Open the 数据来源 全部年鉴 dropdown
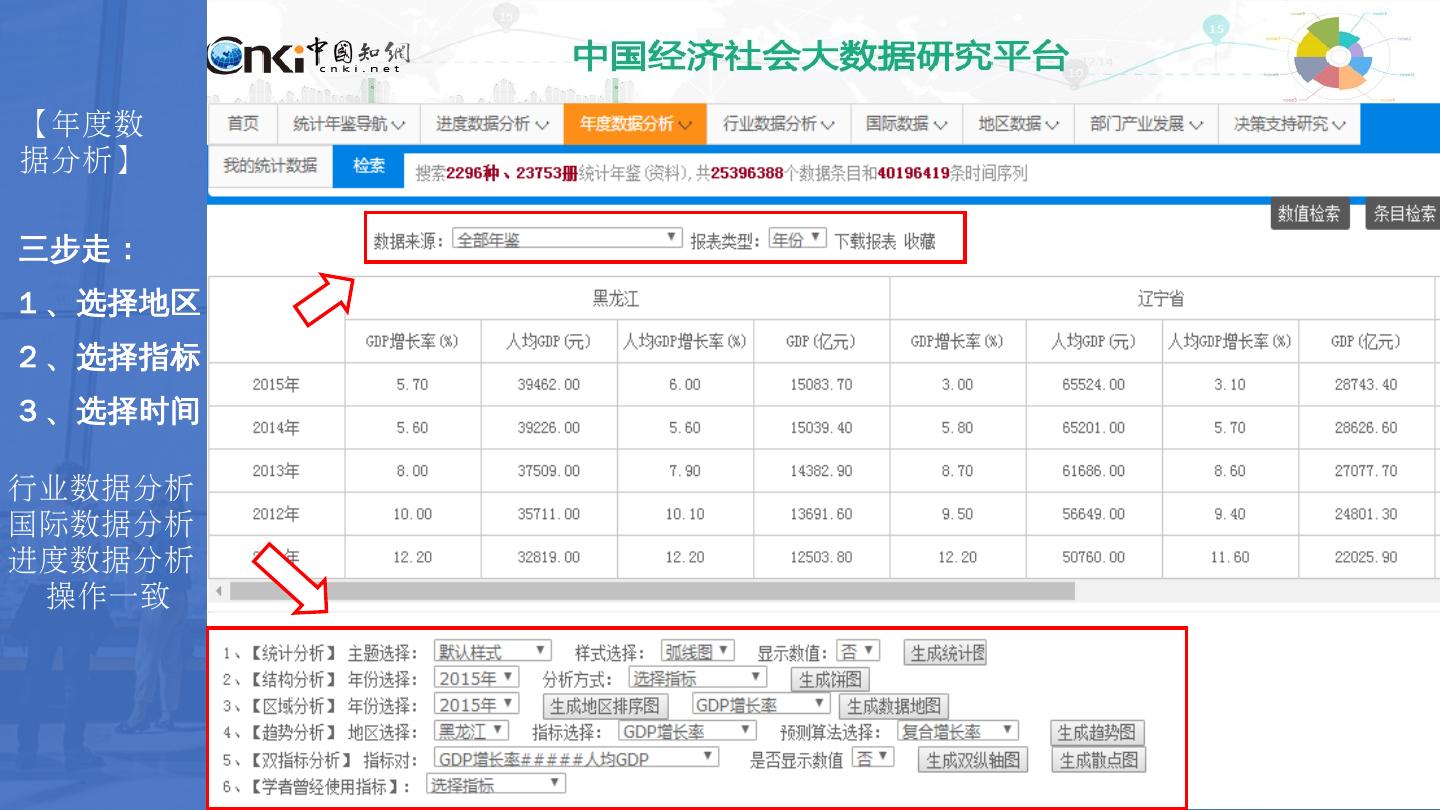The height and width of the screenshot is (810, 1440). 567,239
